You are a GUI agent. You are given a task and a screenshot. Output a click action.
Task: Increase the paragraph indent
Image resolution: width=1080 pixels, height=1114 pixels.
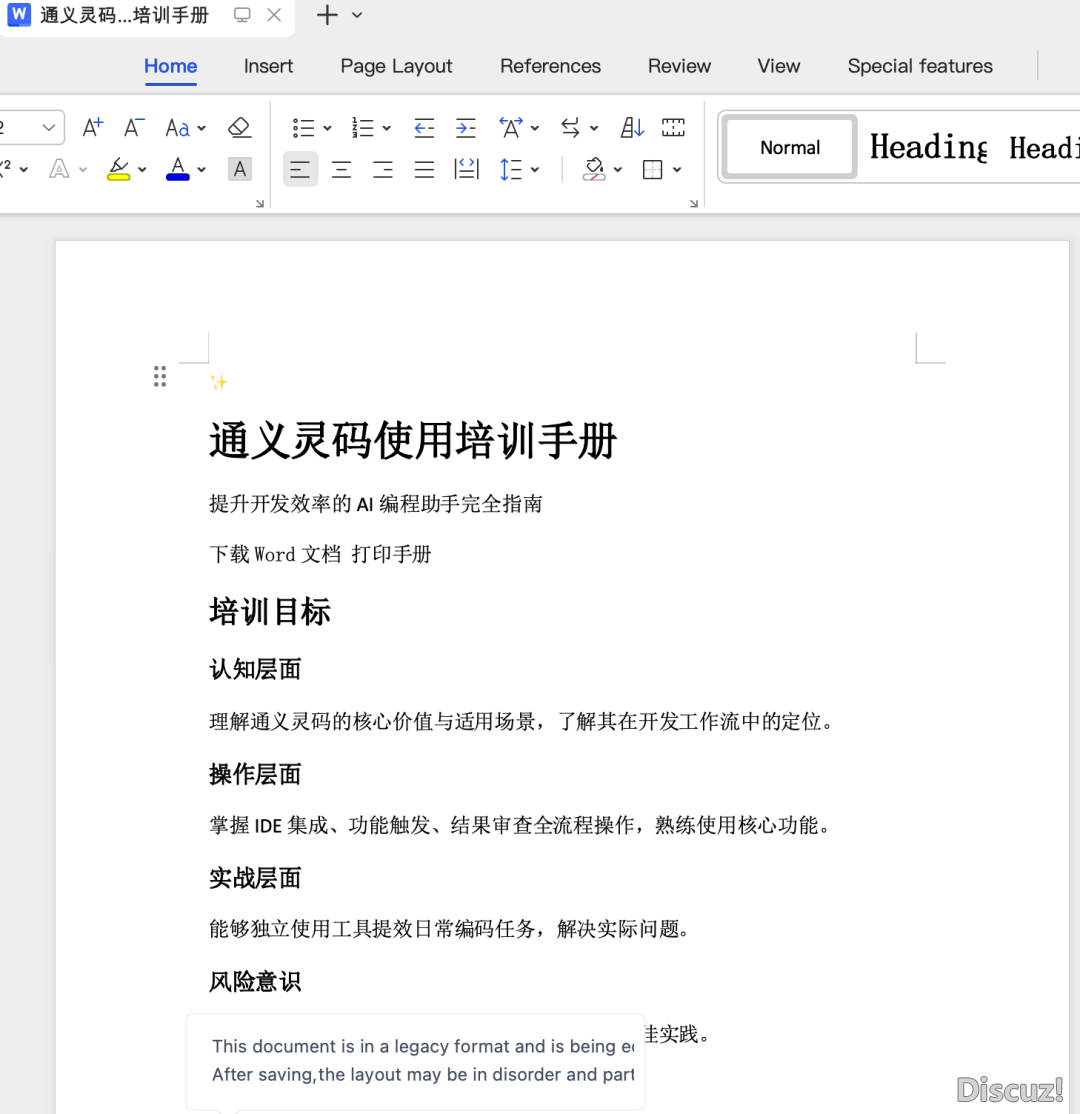point(465,128)
